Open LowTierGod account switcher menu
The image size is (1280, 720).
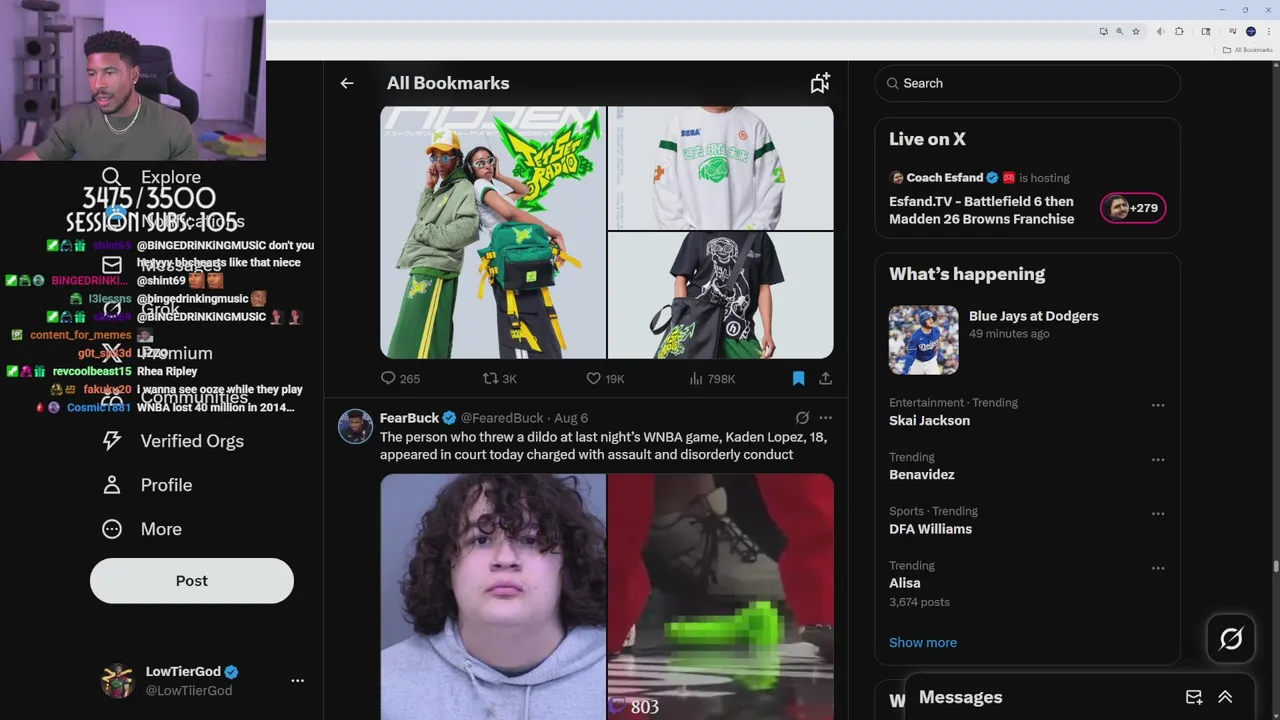[x=297, y=680]
